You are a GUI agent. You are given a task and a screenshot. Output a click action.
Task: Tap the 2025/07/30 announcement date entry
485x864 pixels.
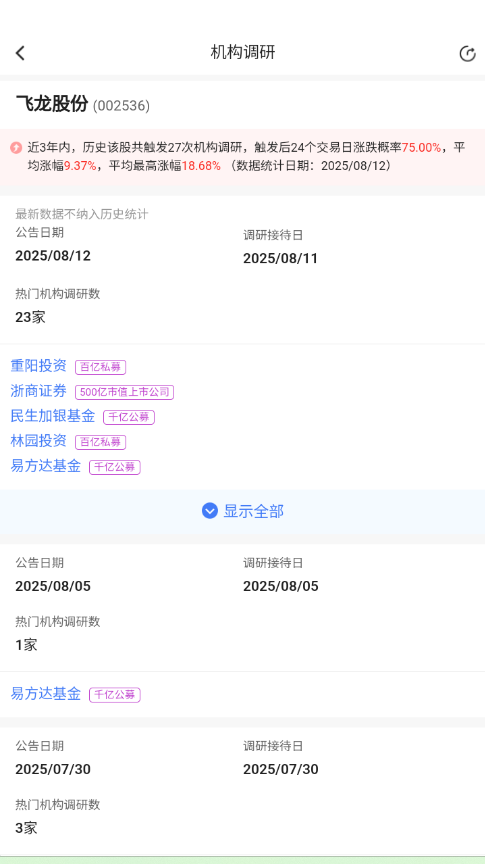(53, 769)
